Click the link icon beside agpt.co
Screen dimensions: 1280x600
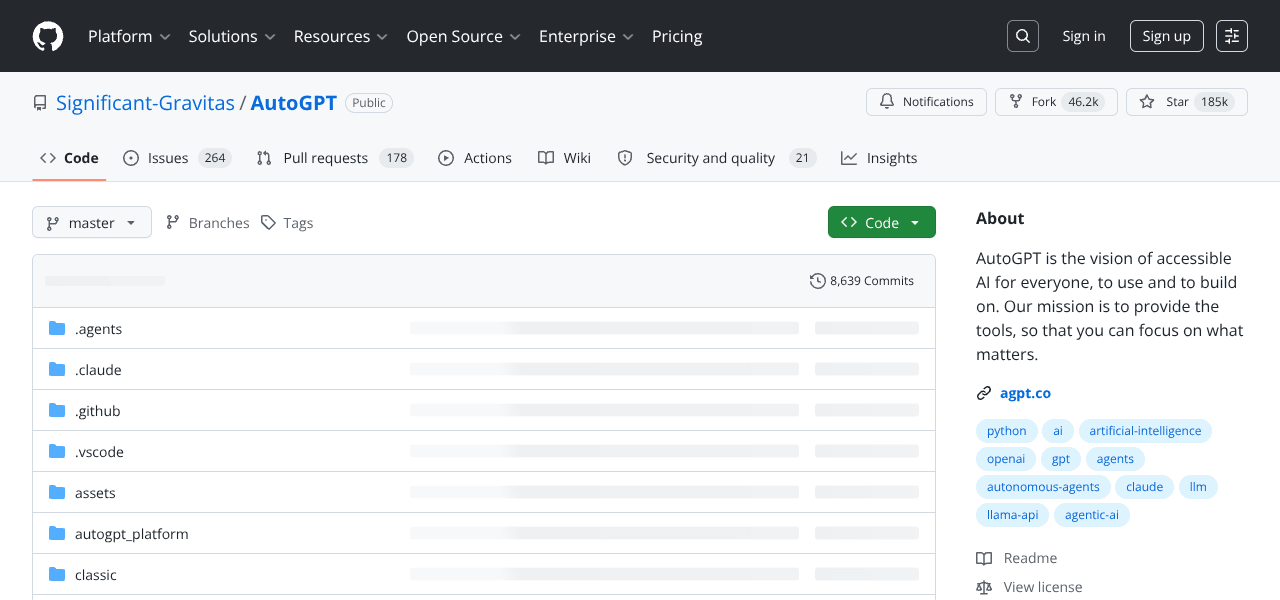(984, 393)
